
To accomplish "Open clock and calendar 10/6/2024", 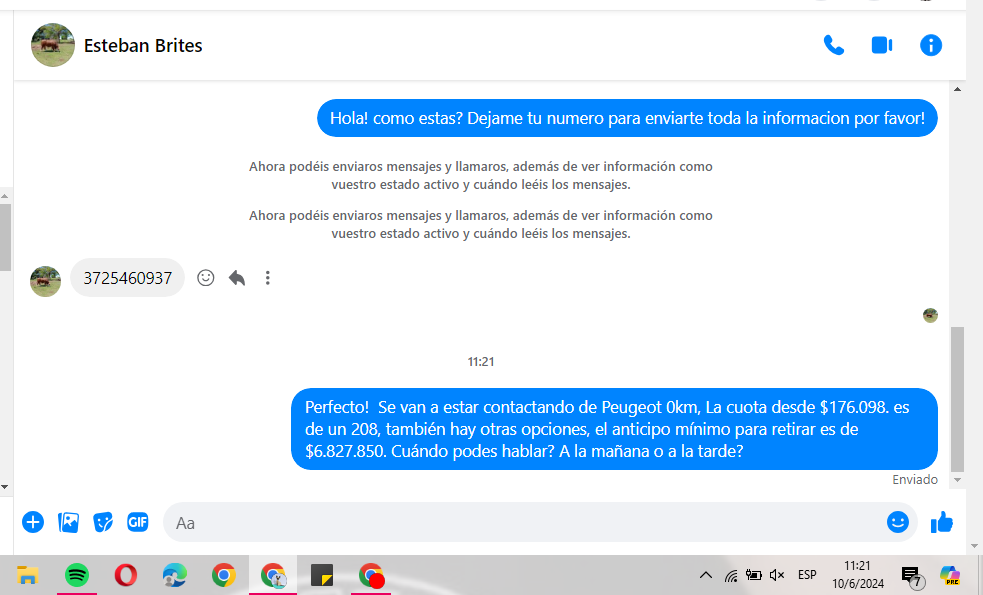I will coord(858,575).
